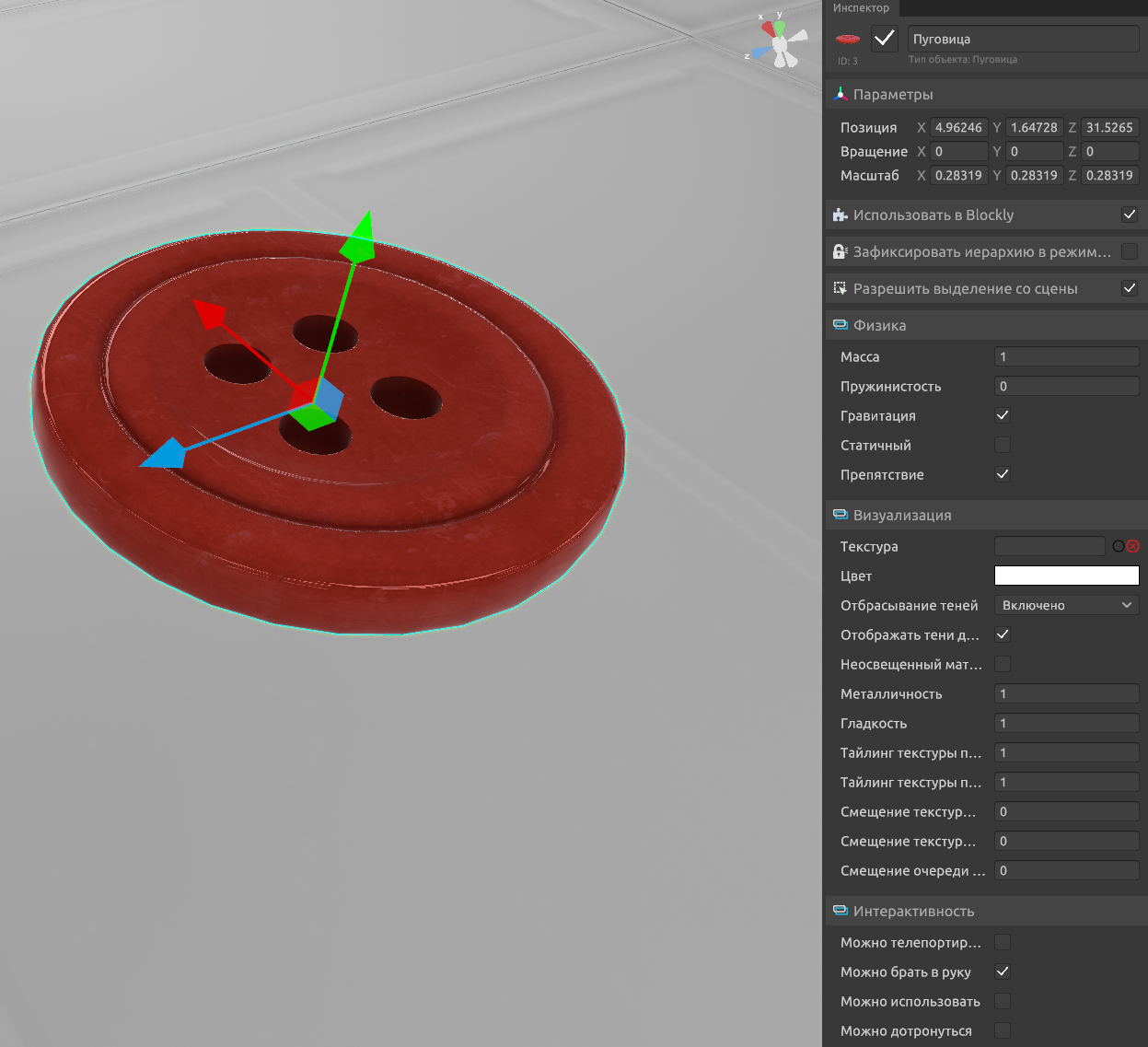Click the circular texture picker icon
1148x1047 pixels.
[1118, 546]
